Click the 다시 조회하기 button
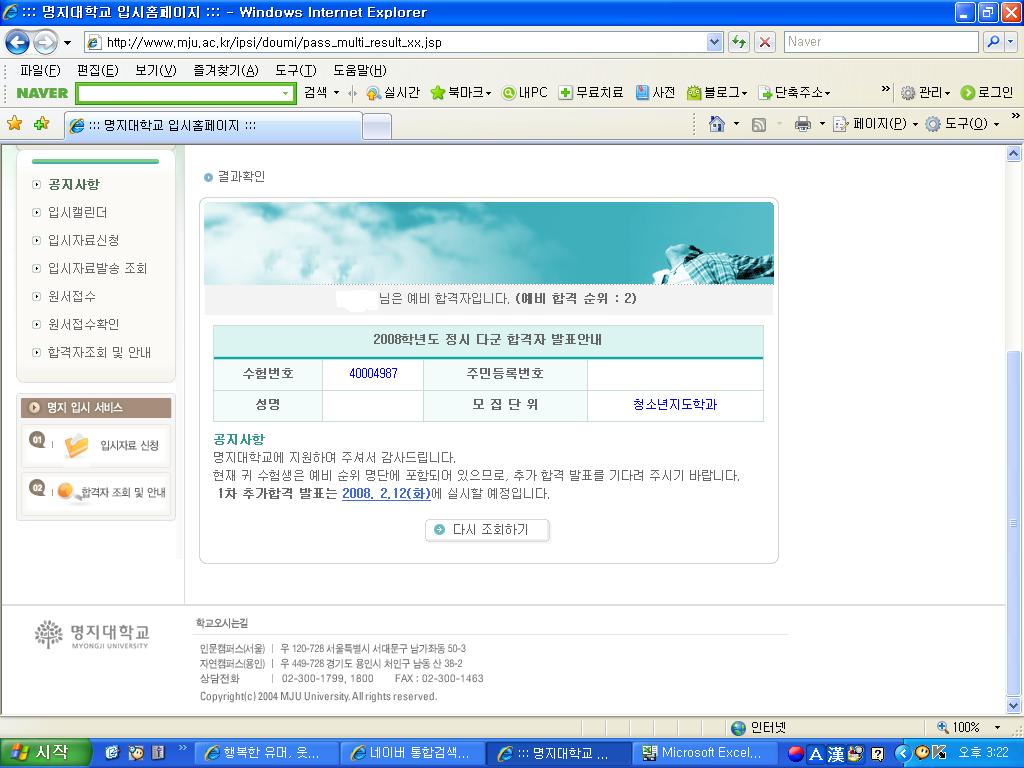The image size is (1024, 768). 487,530
